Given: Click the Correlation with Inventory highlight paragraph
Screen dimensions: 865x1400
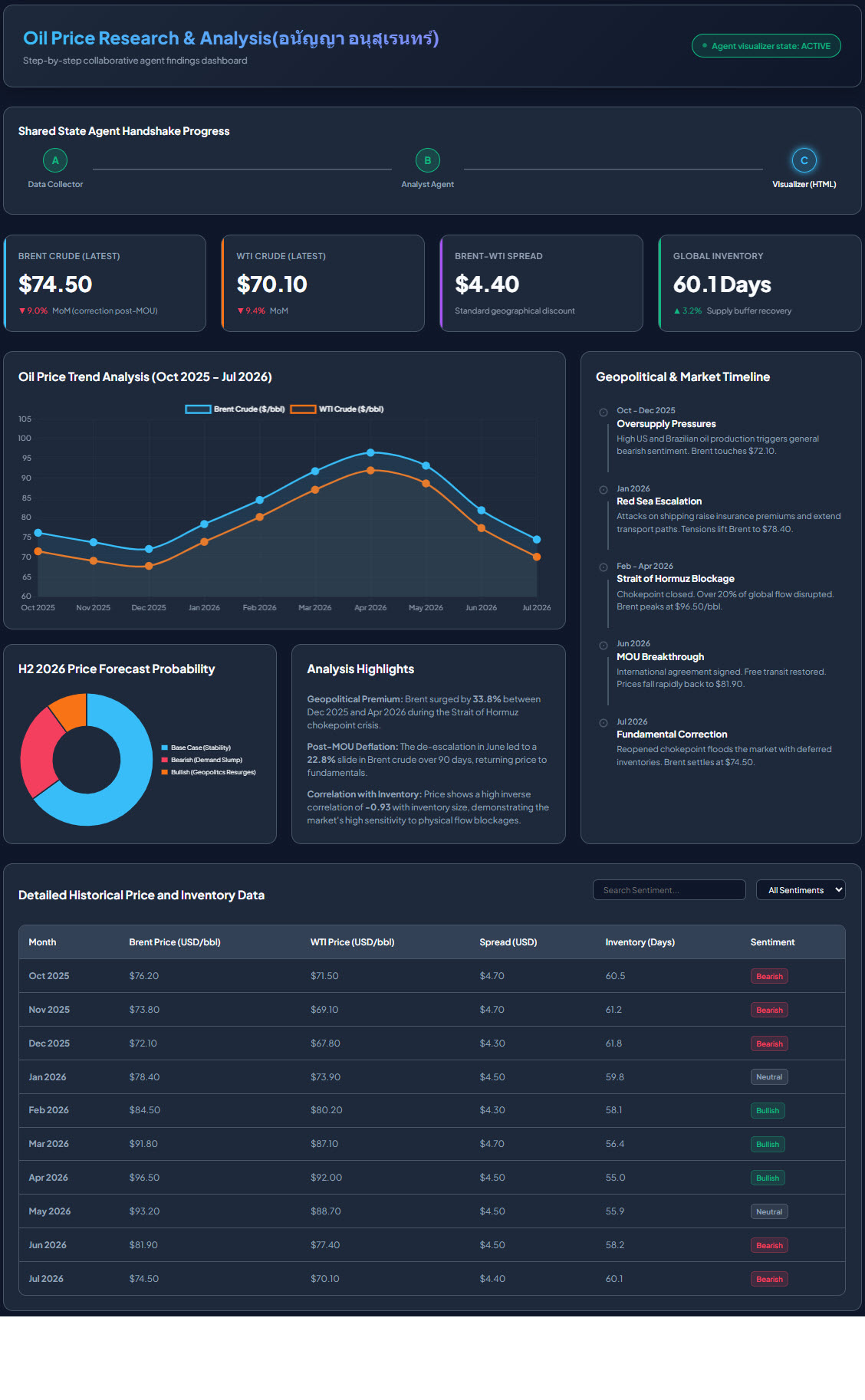Looking at the screenshot, I should [x=428, y=807].
